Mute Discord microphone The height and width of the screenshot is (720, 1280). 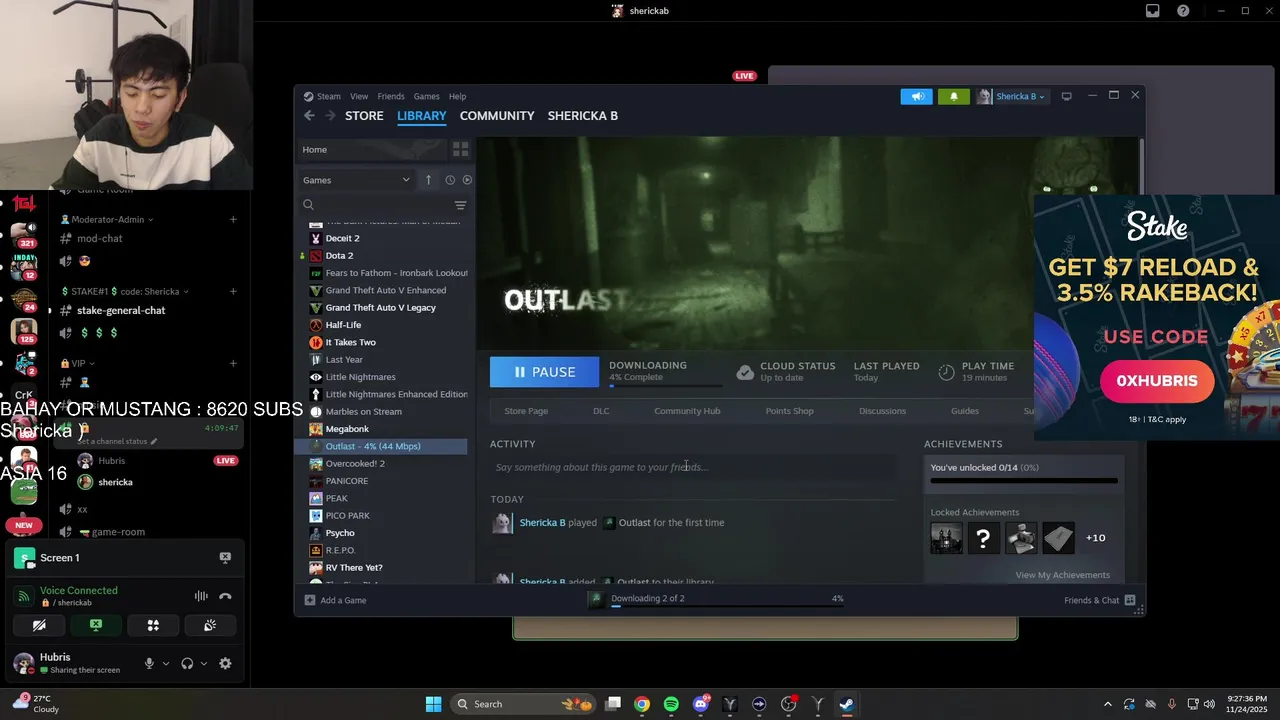pos(149,663)
